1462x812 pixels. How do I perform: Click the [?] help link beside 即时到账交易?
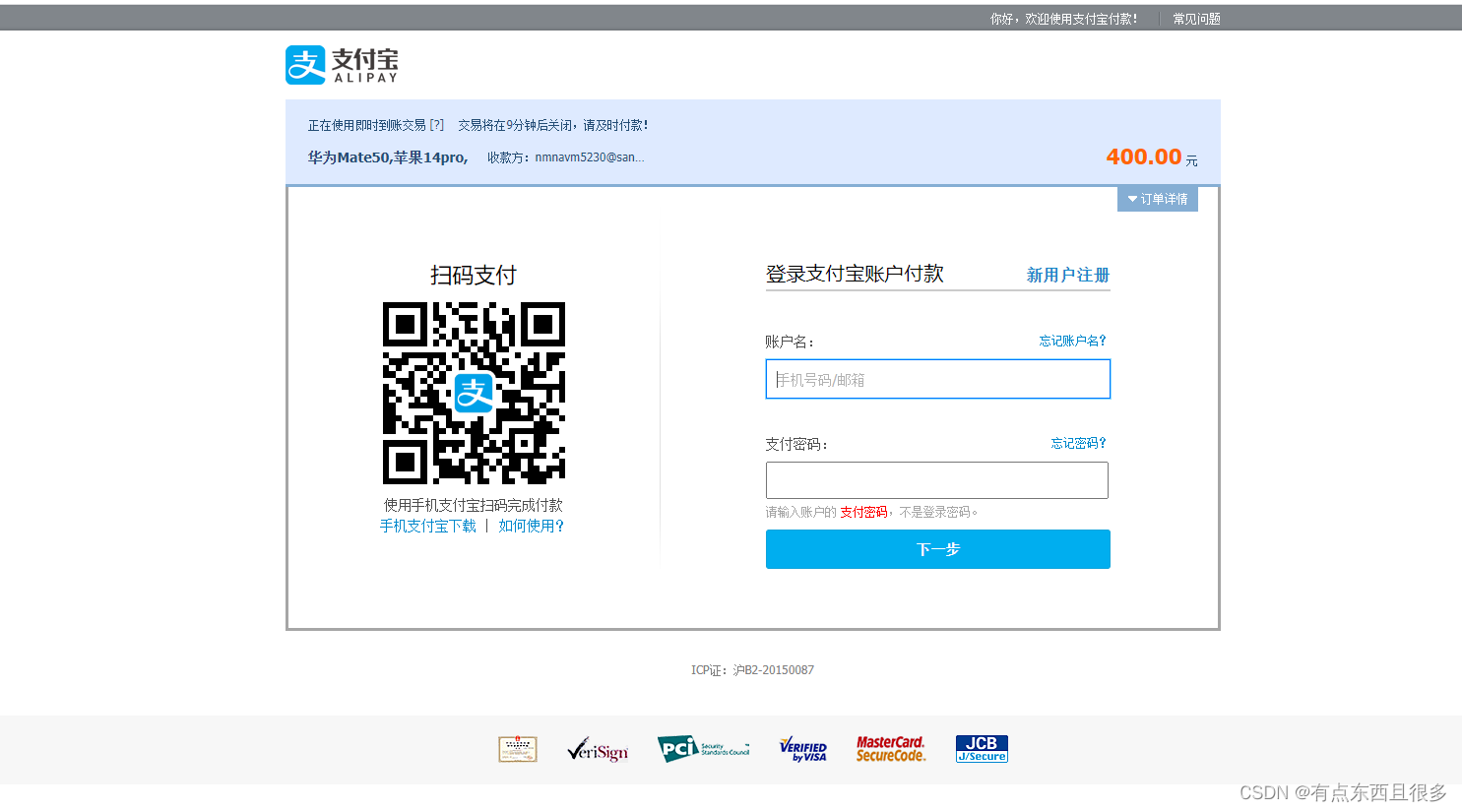coord(437,125)
